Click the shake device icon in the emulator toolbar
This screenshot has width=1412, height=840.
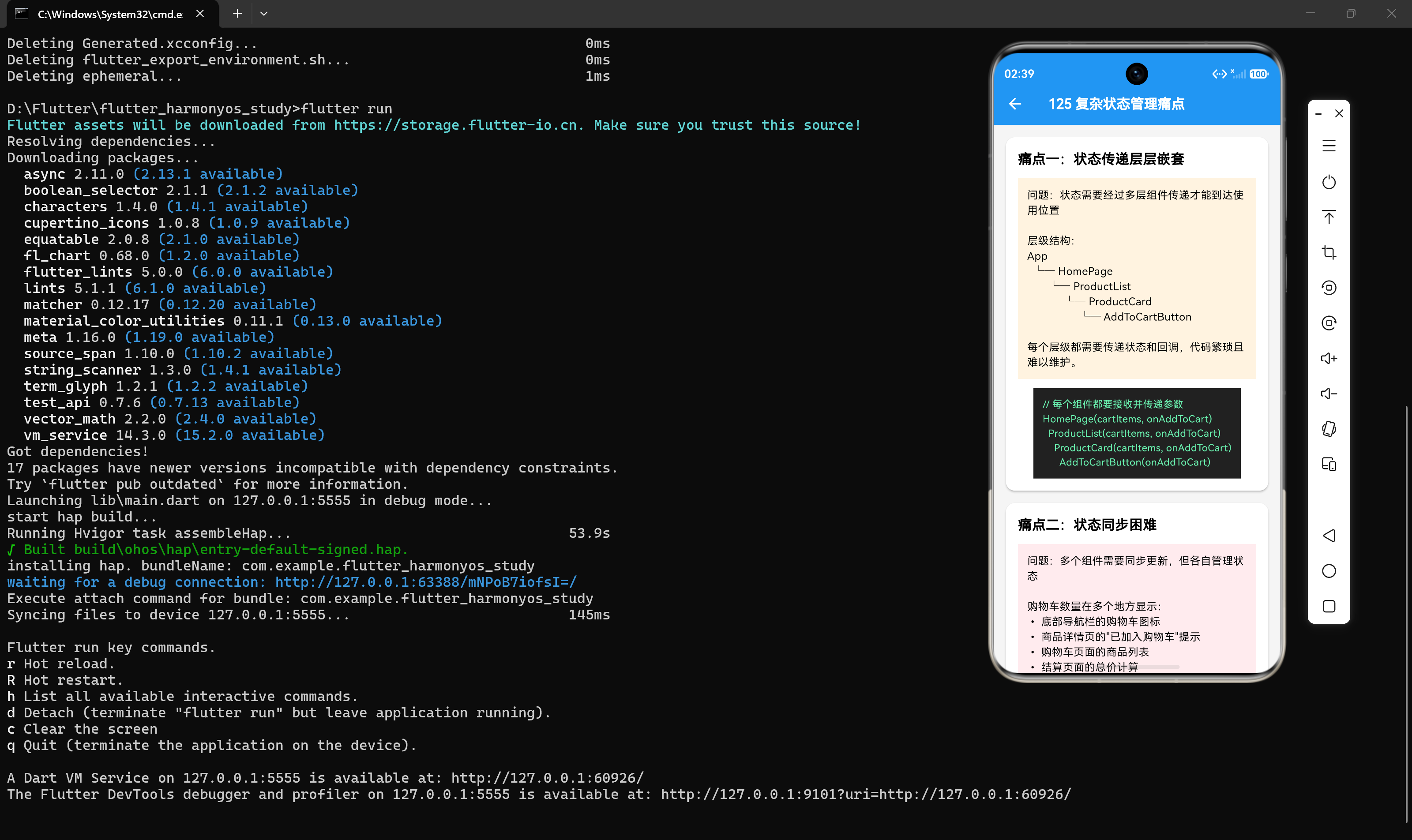pos(1329,429)
